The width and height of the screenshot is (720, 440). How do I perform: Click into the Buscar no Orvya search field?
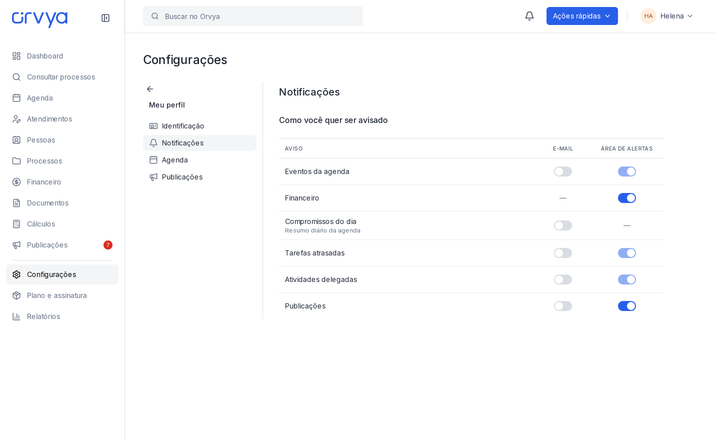click(x=253, y=16)
